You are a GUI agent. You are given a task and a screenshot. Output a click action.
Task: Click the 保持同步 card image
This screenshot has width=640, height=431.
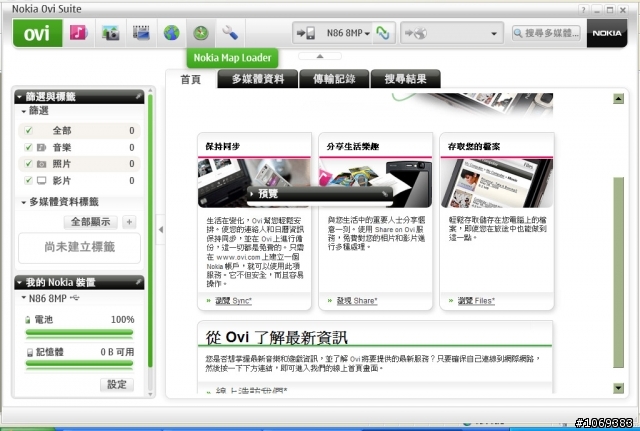pyautogui.click(x=254, y=183)
